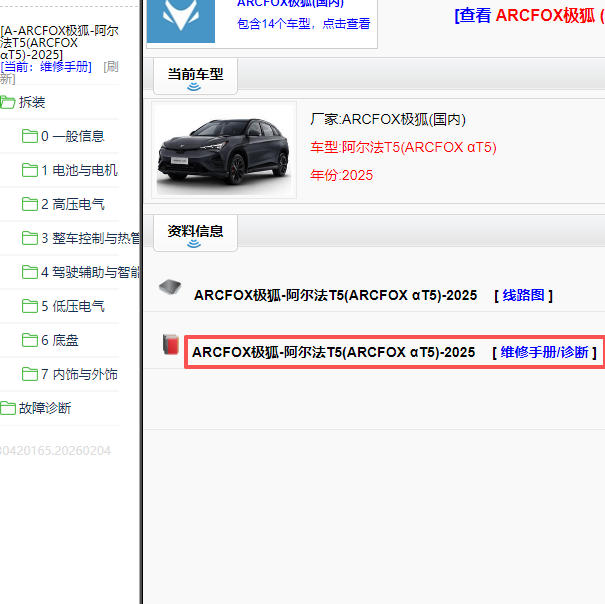Click folder icon for 1 电池与电机
Screen dimensions: 605x604
point(30,170)
